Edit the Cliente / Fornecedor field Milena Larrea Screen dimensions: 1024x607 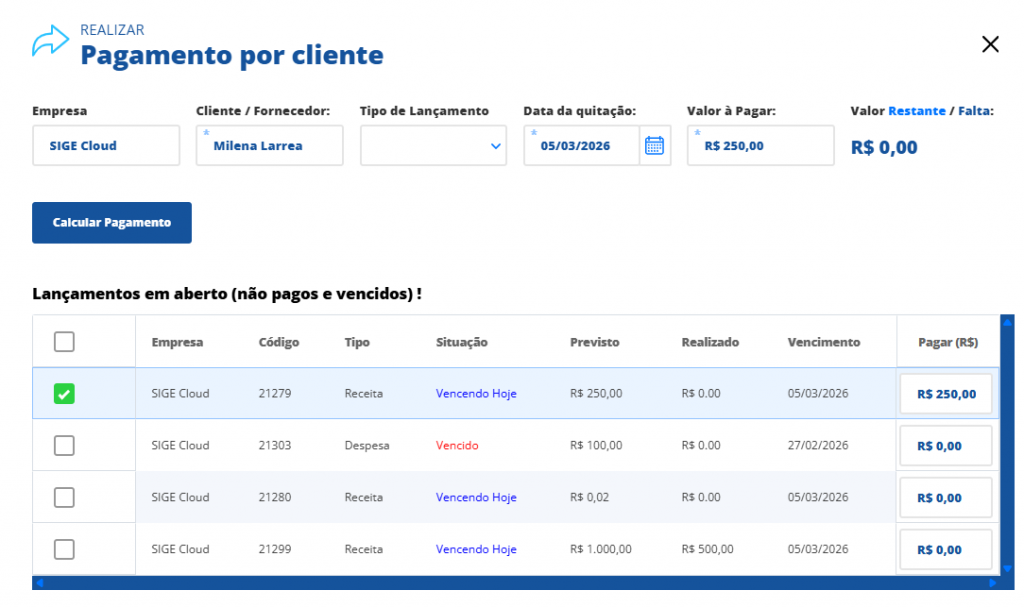point(269,146)
